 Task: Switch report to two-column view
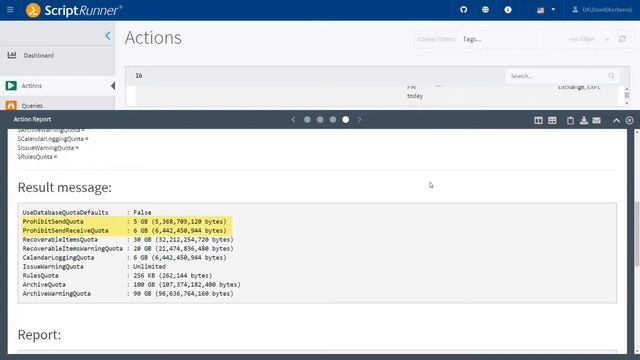click(x=538, y=120)
